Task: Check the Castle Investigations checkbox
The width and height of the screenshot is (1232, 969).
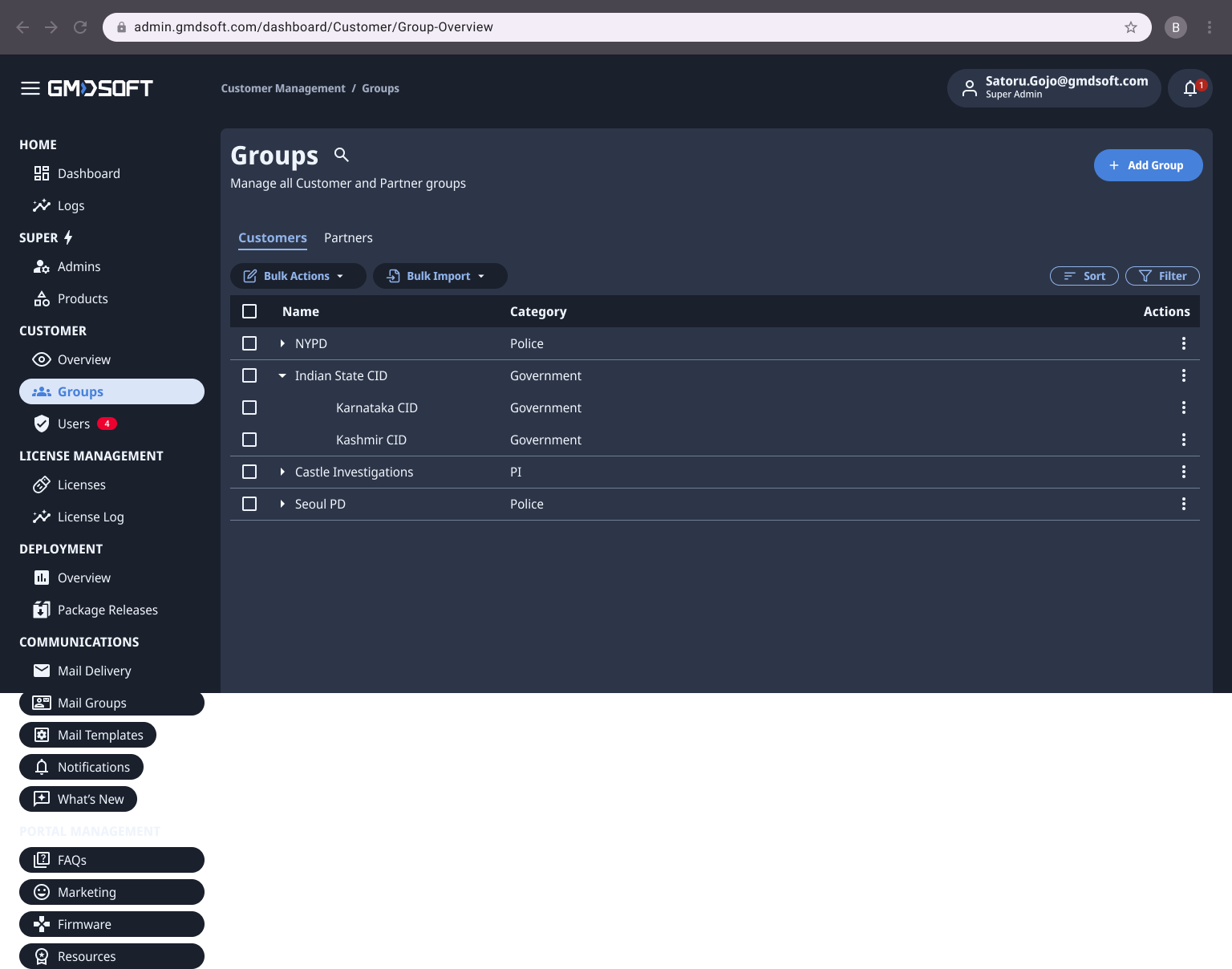Action: tap(249, 472)
